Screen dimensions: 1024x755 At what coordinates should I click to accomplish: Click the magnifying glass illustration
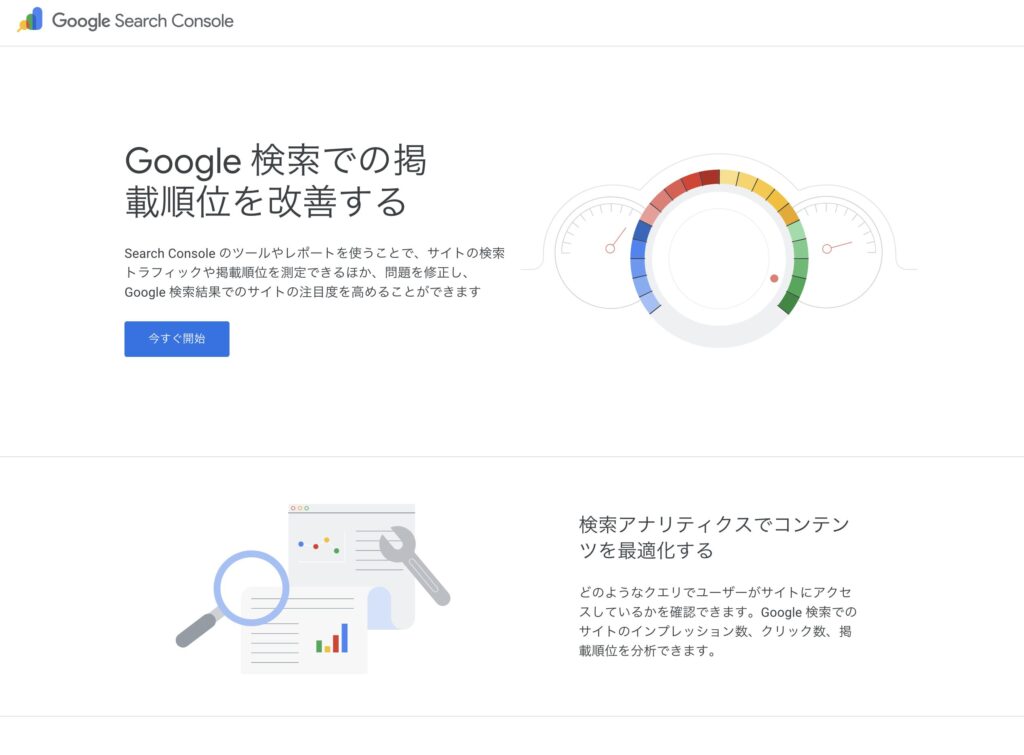248,588
